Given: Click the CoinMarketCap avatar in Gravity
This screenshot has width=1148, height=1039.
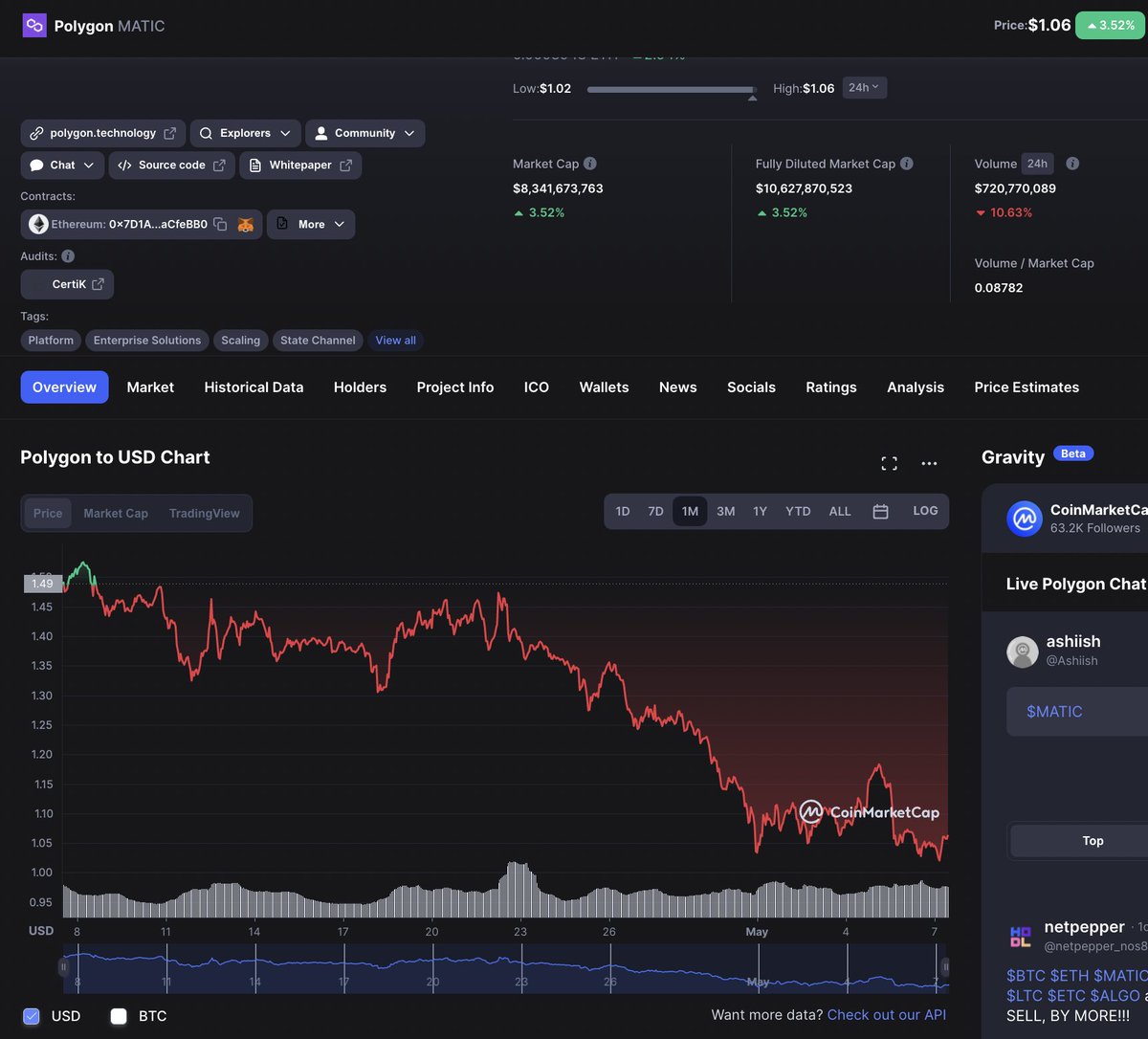Looking at the screenshot, I should click(x=1025, y=519).
